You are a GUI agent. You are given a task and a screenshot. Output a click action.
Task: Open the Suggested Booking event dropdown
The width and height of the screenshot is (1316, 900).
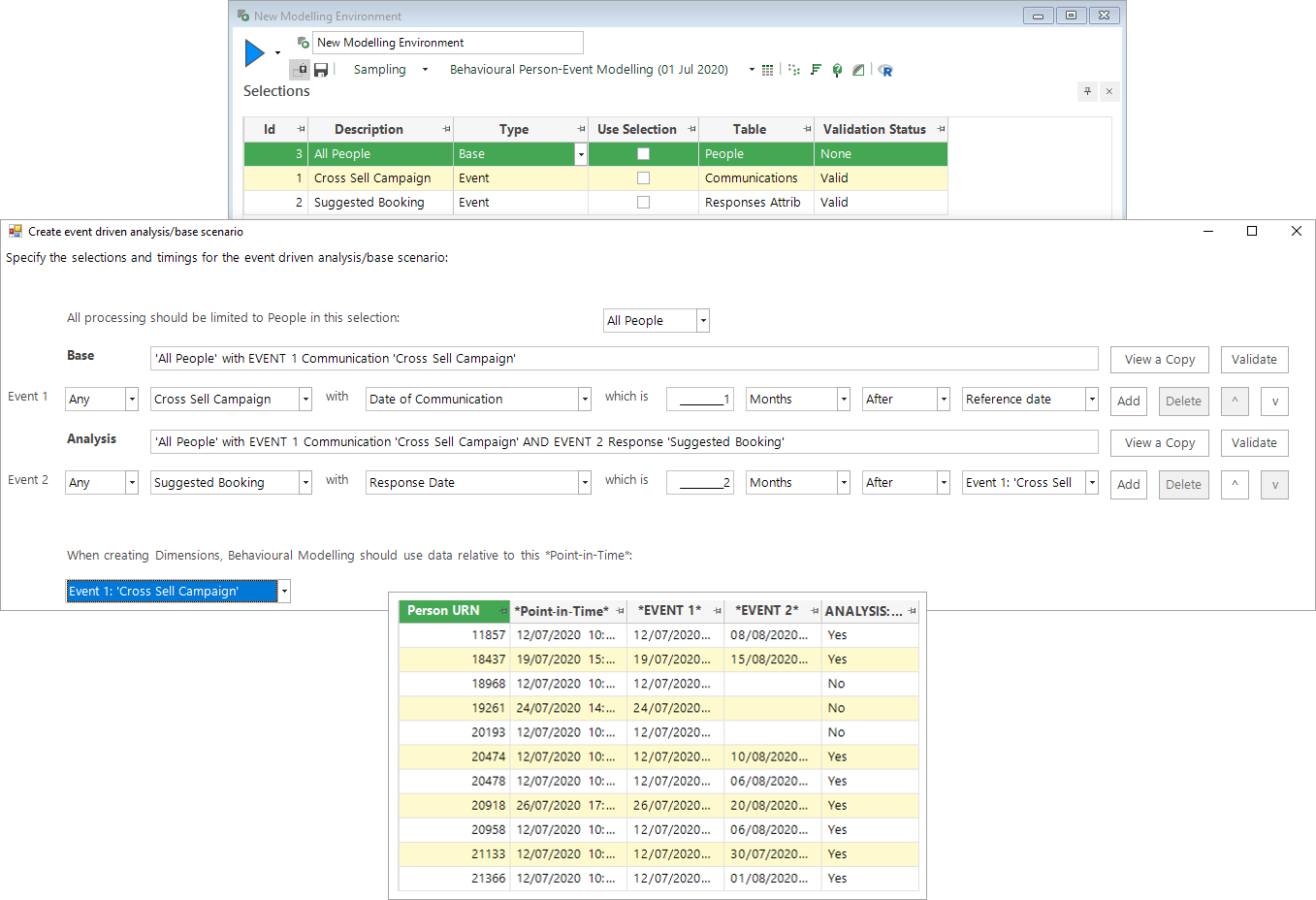(305, 483)
